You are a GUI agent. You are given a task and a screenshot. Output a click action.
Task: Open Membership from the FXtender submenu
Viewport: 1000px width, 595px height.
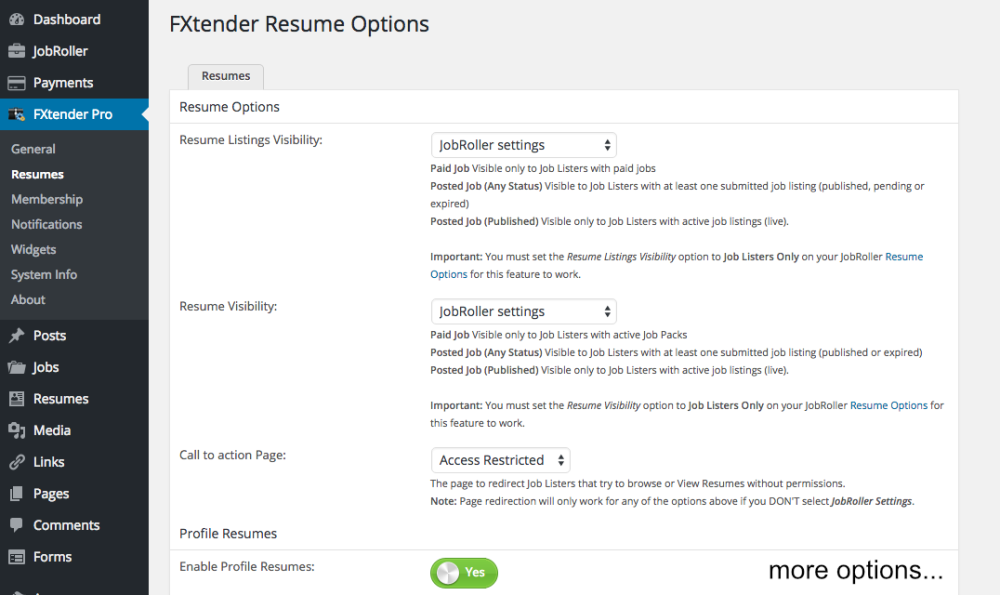[47, 199]
